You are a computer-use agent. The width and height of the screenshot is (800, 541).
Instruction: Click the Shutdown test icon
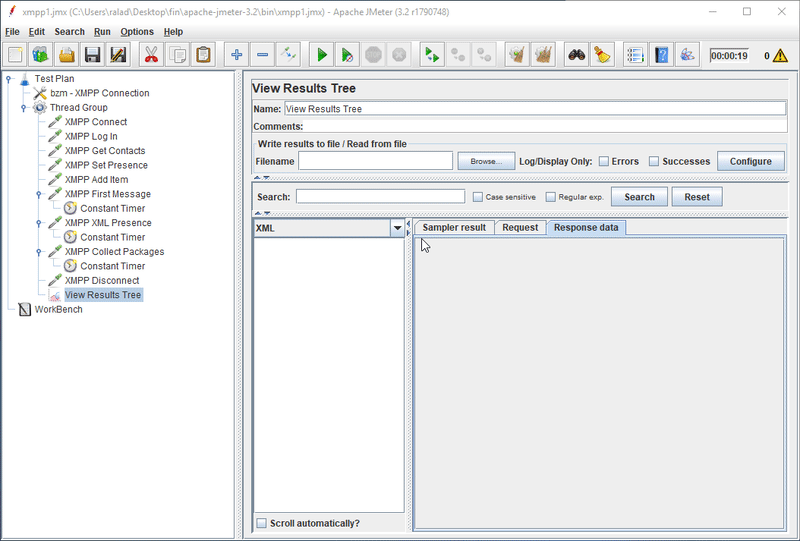pos(399,55)
